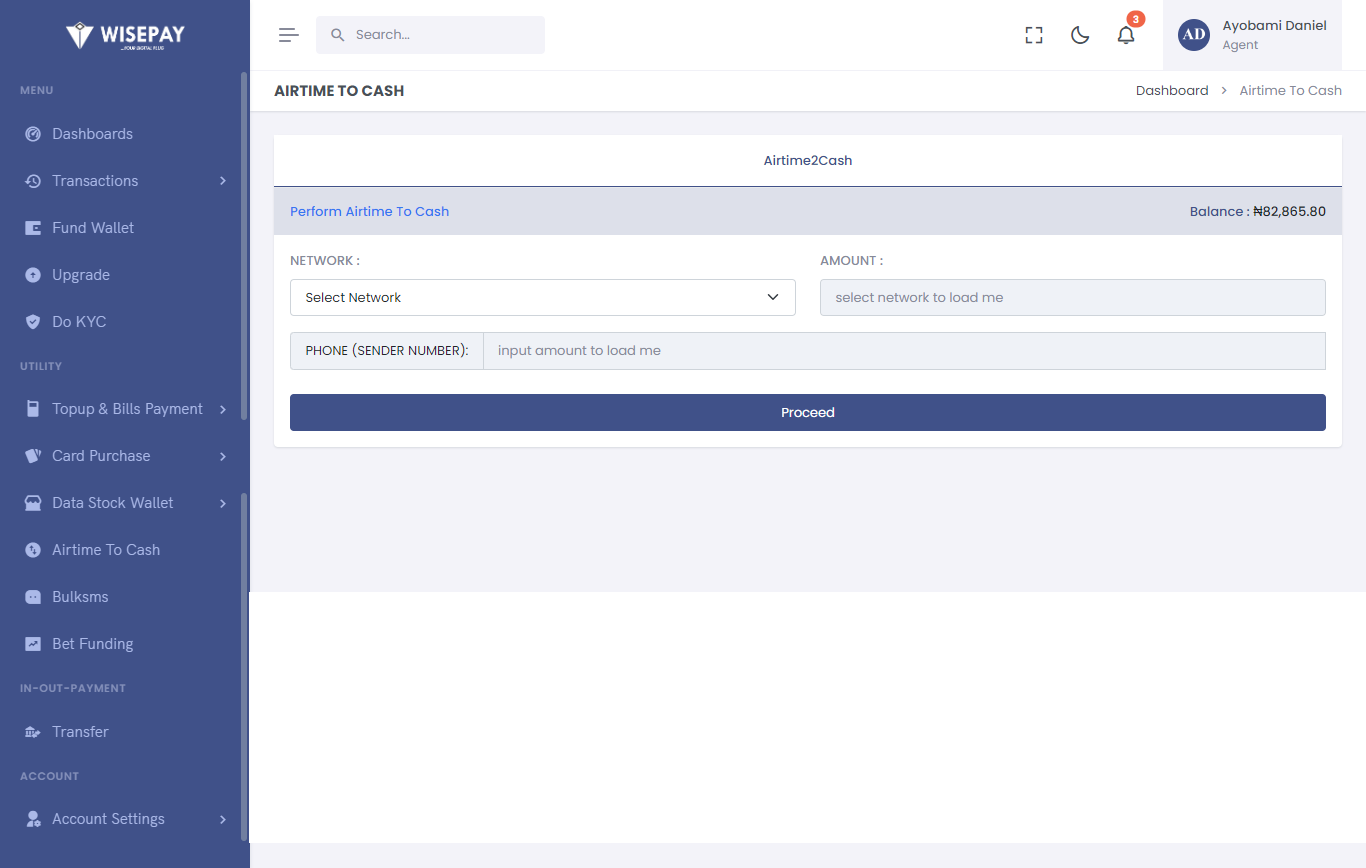Open notifications bell with 3 alerts
This screenshot has width=1366, height=868.
[1126, 35]
